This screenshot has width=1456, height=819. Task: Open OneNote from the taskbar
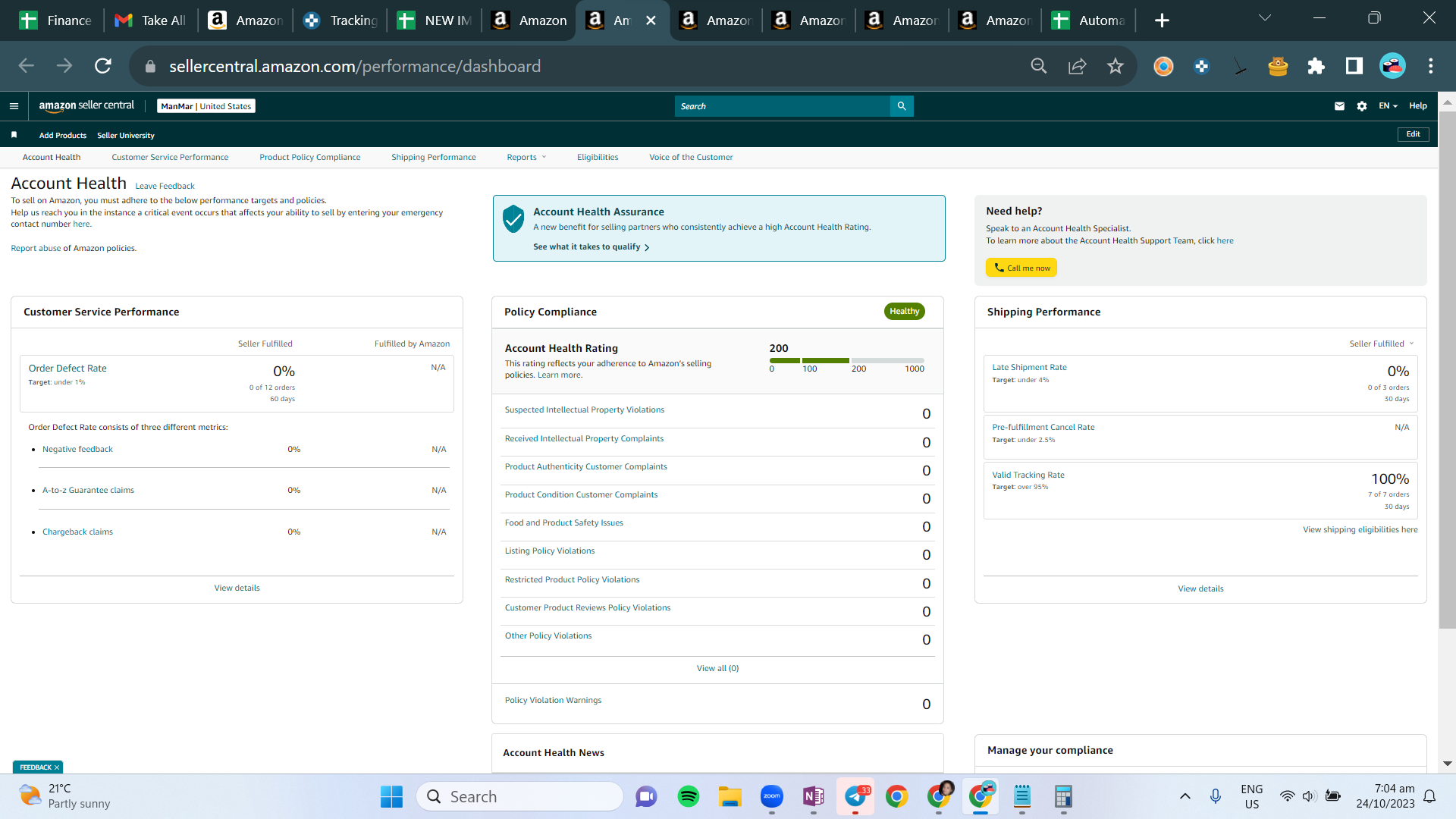tap(814, 796)
